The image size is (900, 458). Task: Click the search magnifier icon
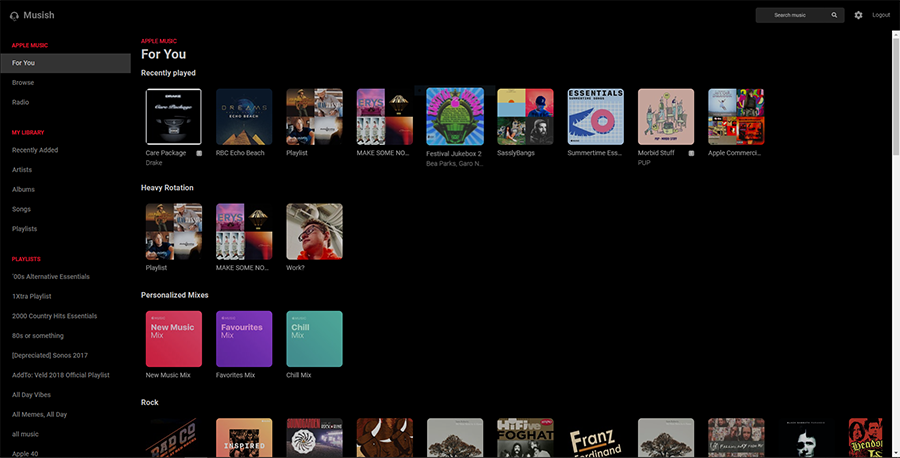click(x=834, y=15)
